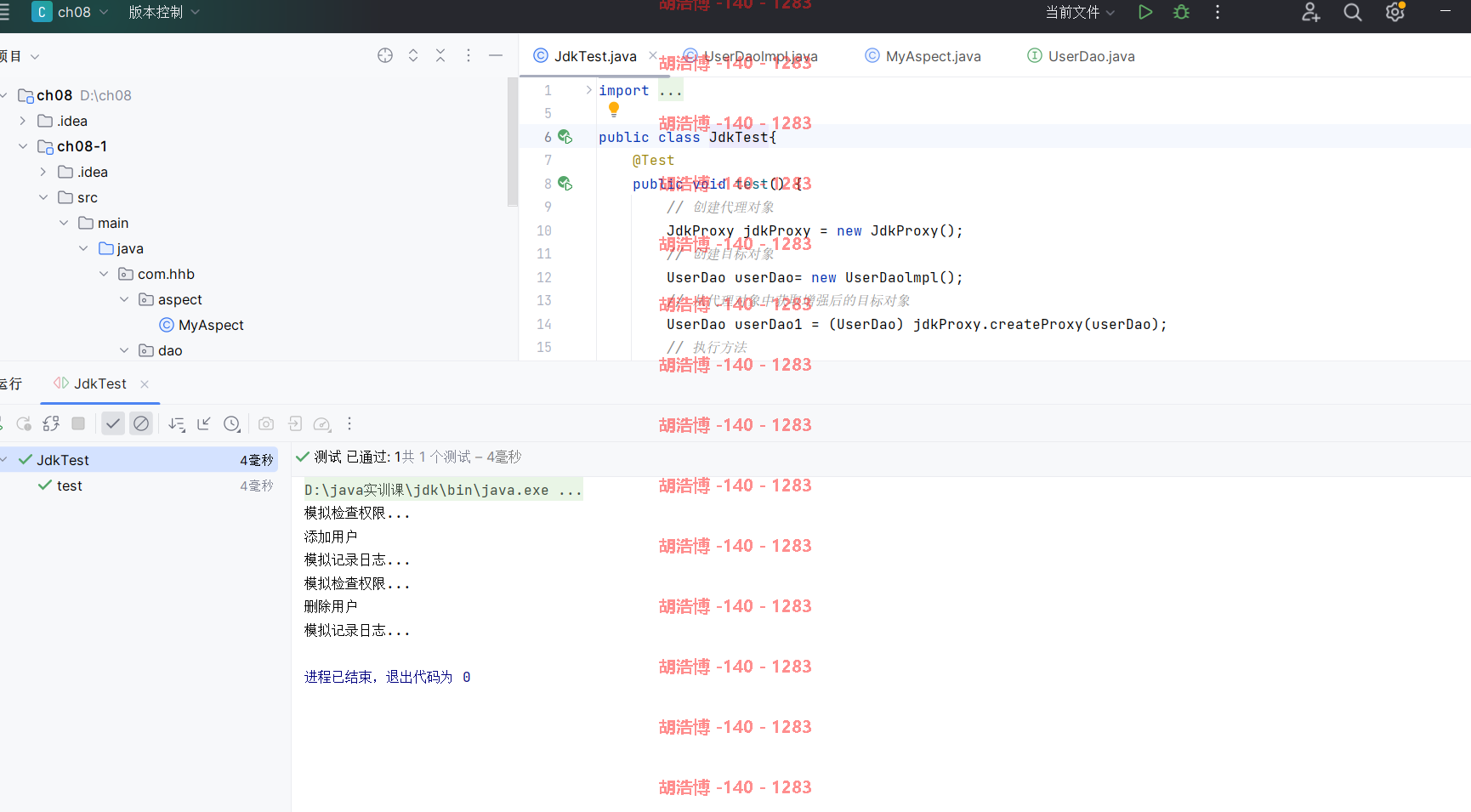The height and width of the screenshot is (812, 1471).
Task: Click console line '删除用户'
Action: (331, 606)
